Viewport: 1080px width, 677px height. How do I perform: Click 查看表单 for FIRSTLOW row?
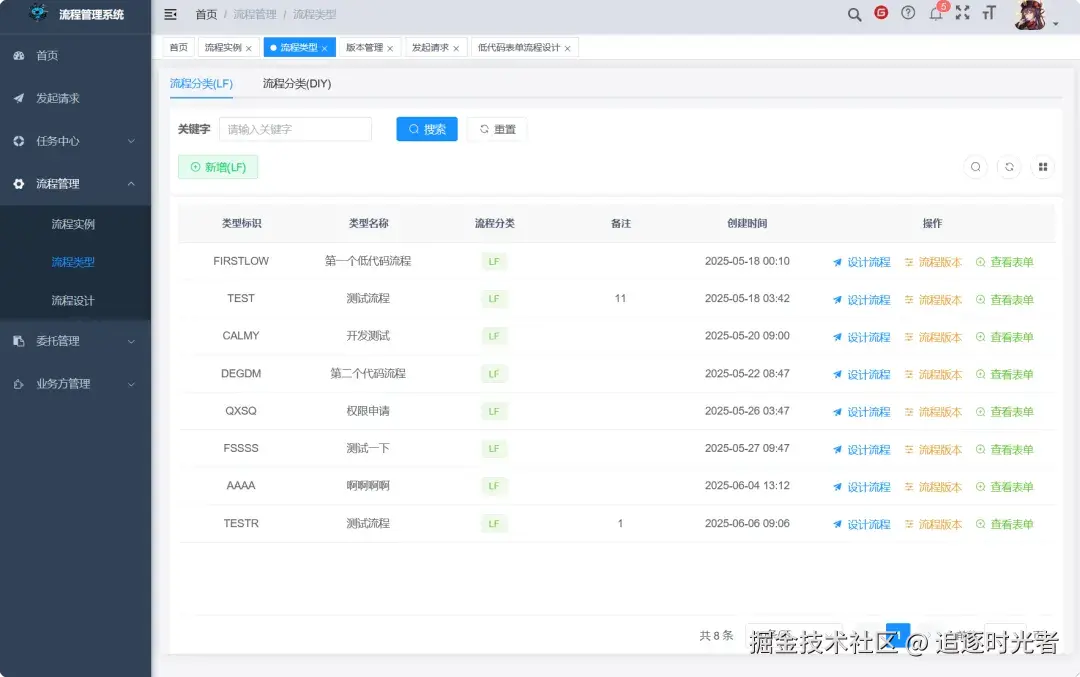click(1005, 262)
